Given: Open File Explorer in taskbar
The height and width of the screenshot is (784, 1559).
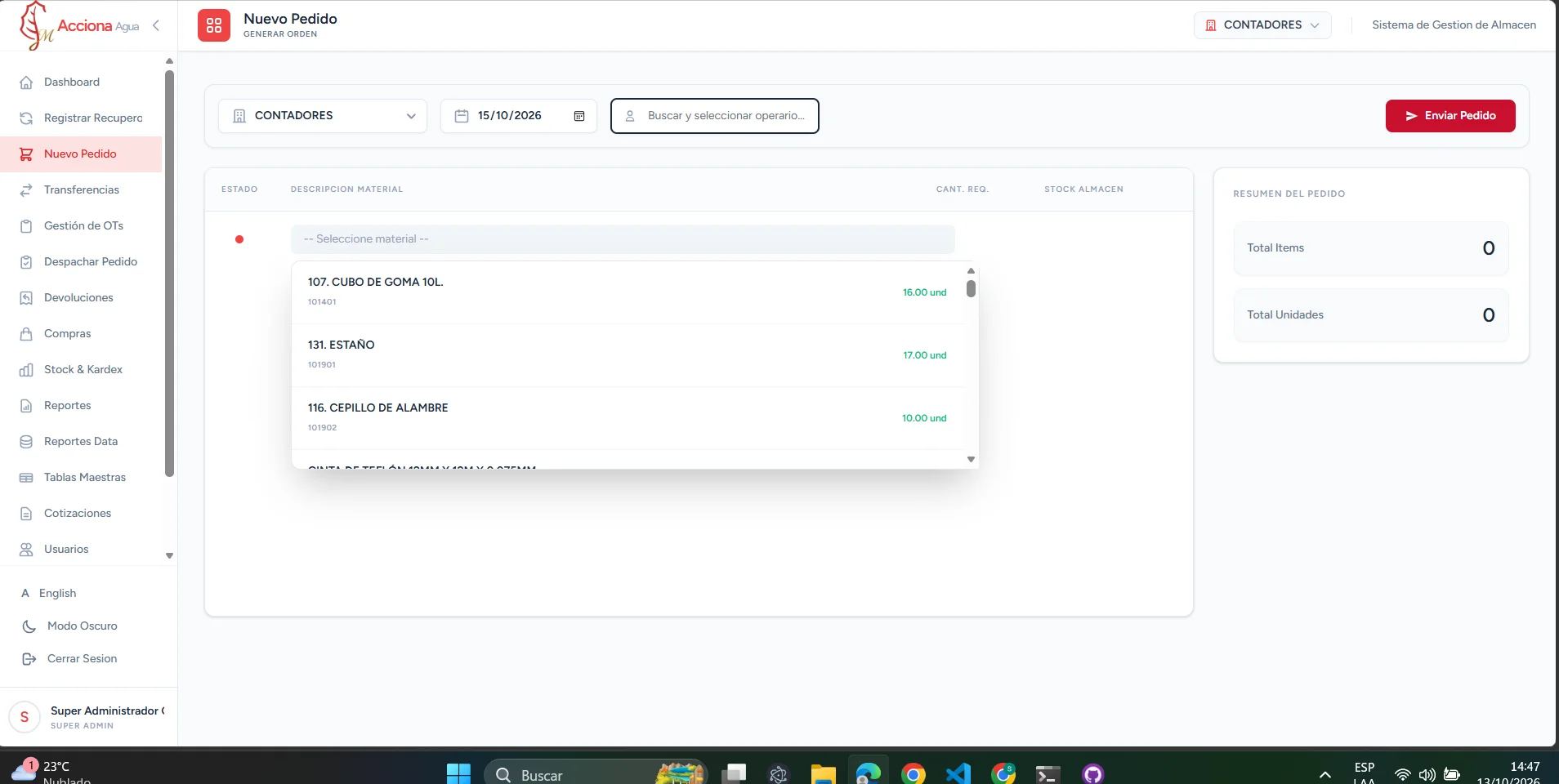Looking at the screenshot, I should [823, 774].
